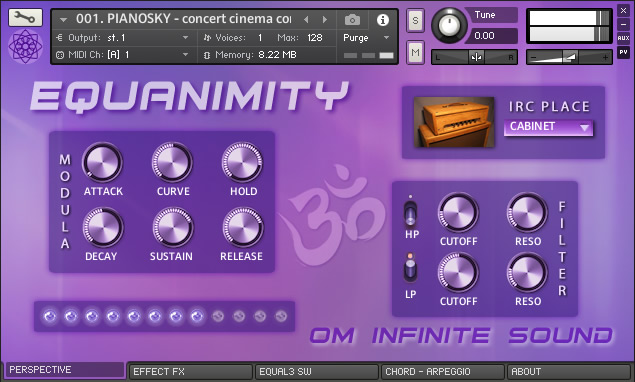Expand the Purge dropdown menu
Image resolution: width=635 pixels, height=382 pixels.
tap(366, 38)
